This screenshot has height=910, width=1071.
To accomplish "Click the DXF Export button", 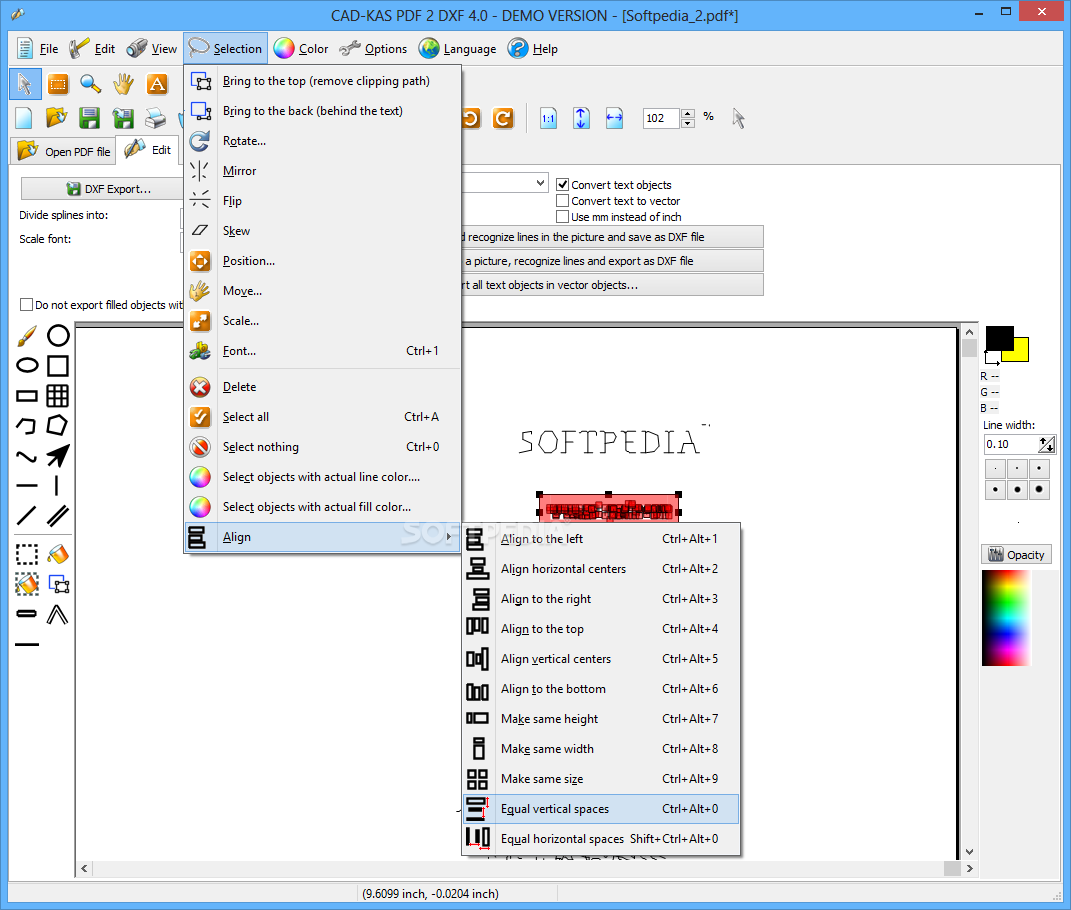I will tap(102, 189).
